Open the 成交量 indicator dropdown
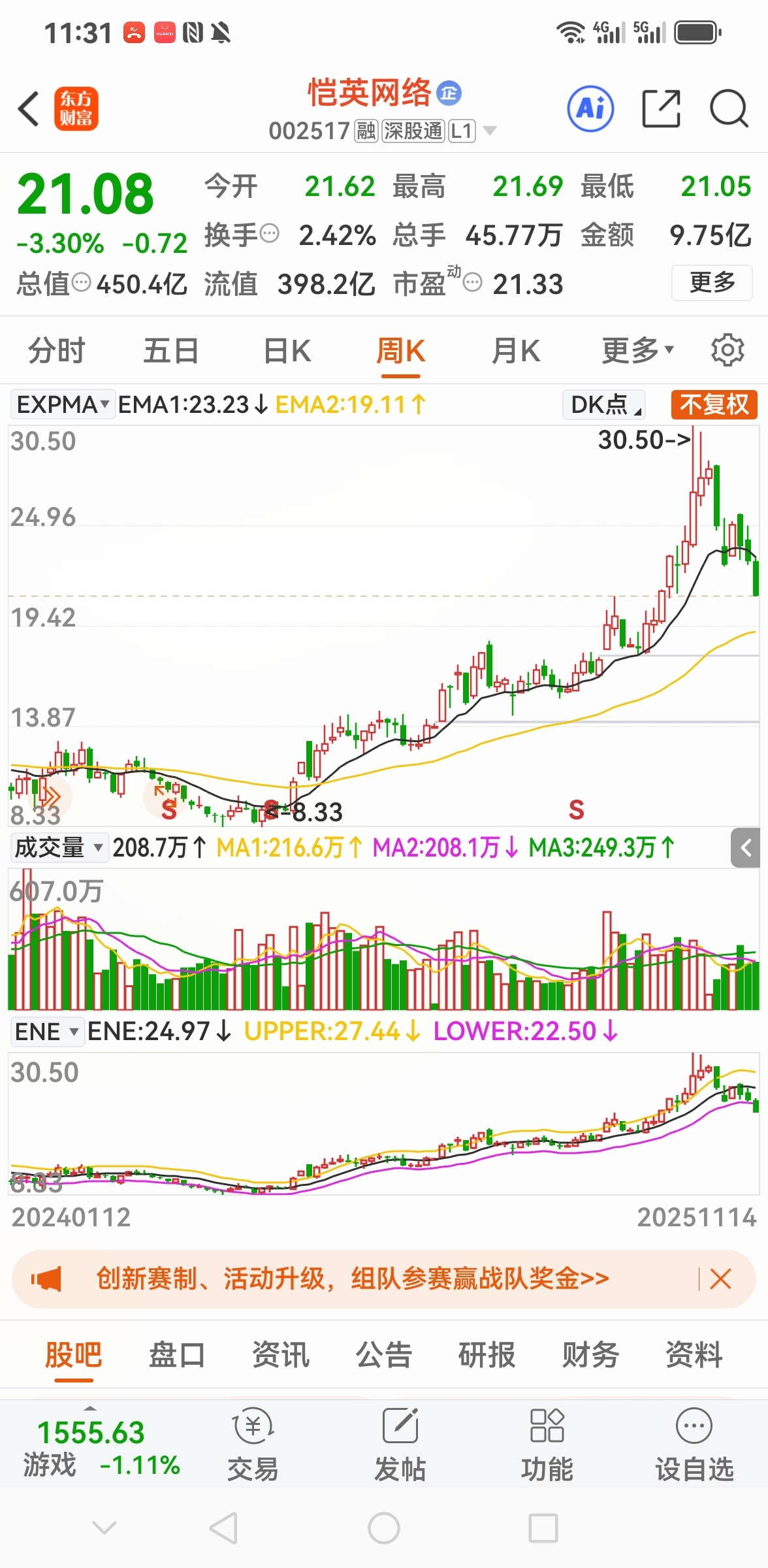The height and width of the screenshot is (1568, 768). (x=59, y=848)
